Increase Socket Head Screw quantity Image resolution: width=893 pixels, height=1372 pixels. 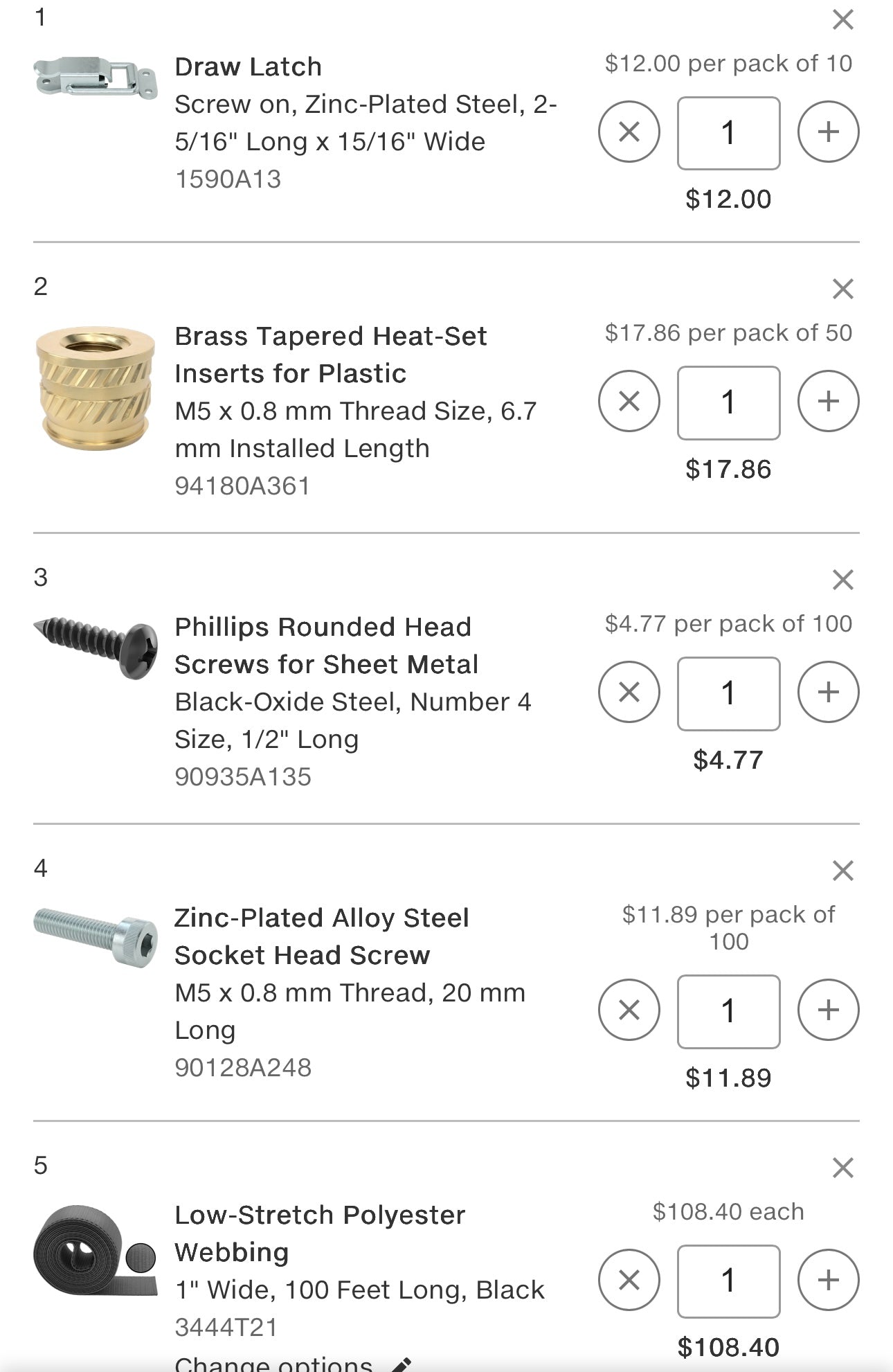coord(828,1010)
